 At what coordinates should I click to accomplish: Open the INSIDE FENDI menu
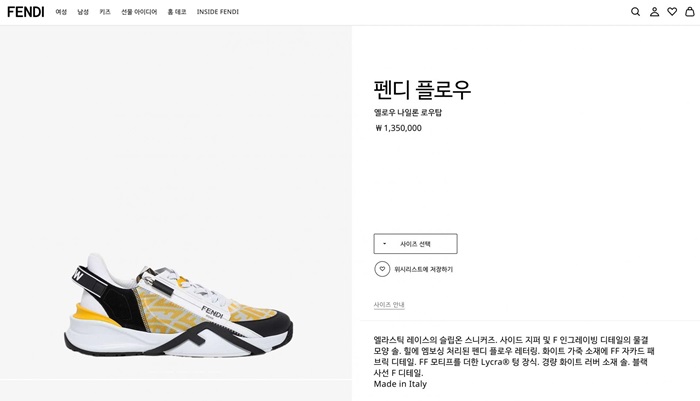click(x=217, y=12)
